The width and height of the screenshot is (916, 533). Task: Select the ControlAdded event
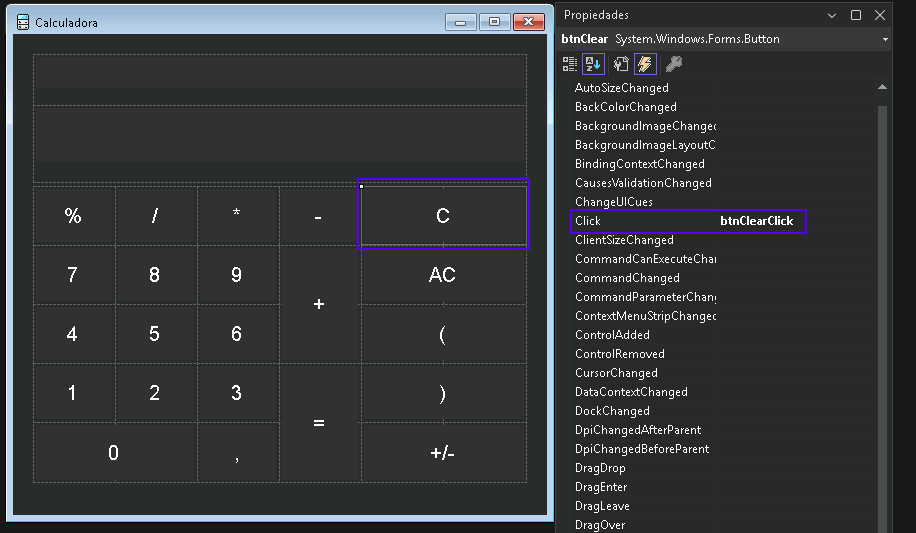pyautogui.click(x=612, y=335)
